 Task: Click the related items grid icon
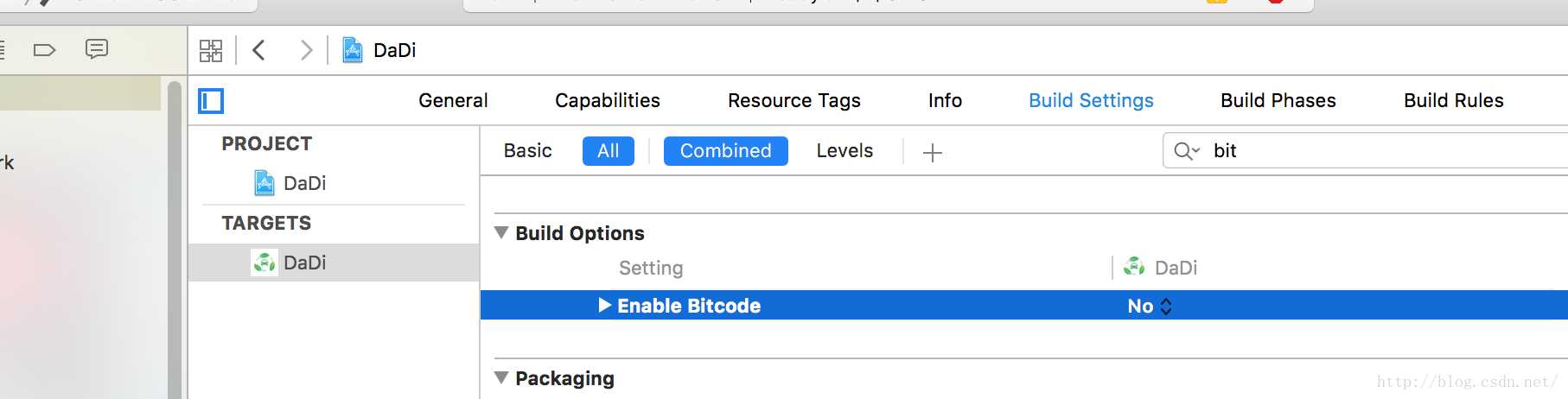coord(210,50)
